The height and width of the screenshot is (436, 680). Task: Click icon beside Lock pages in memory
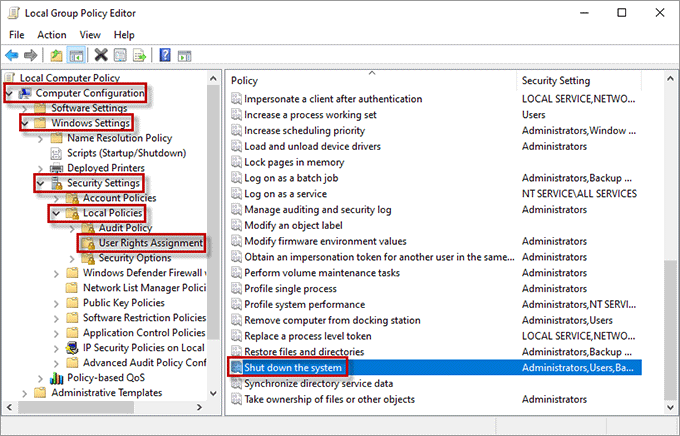tap(236, 162)
